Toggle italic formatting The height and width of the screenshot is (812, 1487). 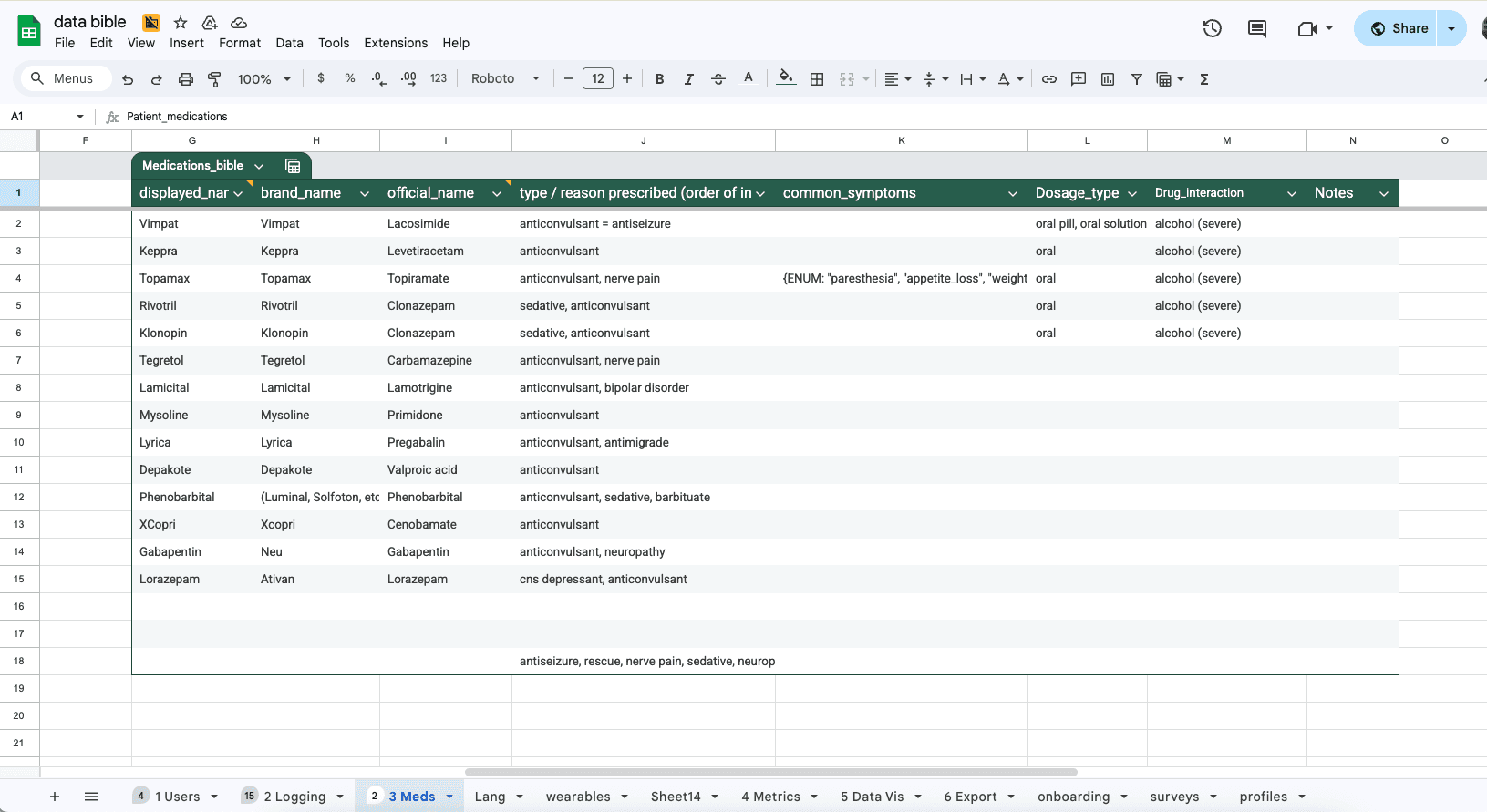[x=689, y=79]
